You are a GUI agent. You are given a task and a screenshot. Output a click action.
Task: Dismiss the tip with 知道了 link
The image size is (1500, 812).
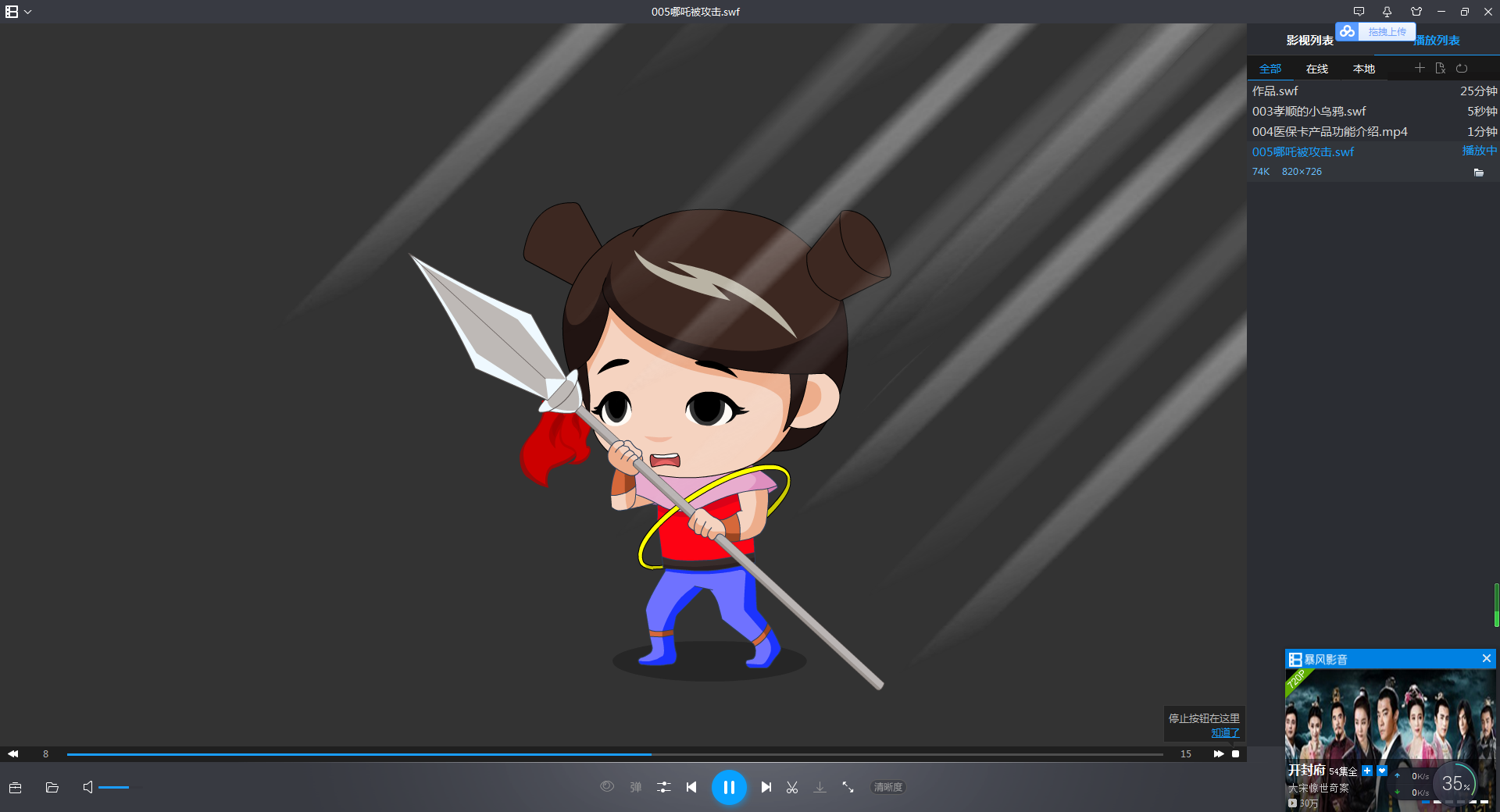[x=1225, y=732]
